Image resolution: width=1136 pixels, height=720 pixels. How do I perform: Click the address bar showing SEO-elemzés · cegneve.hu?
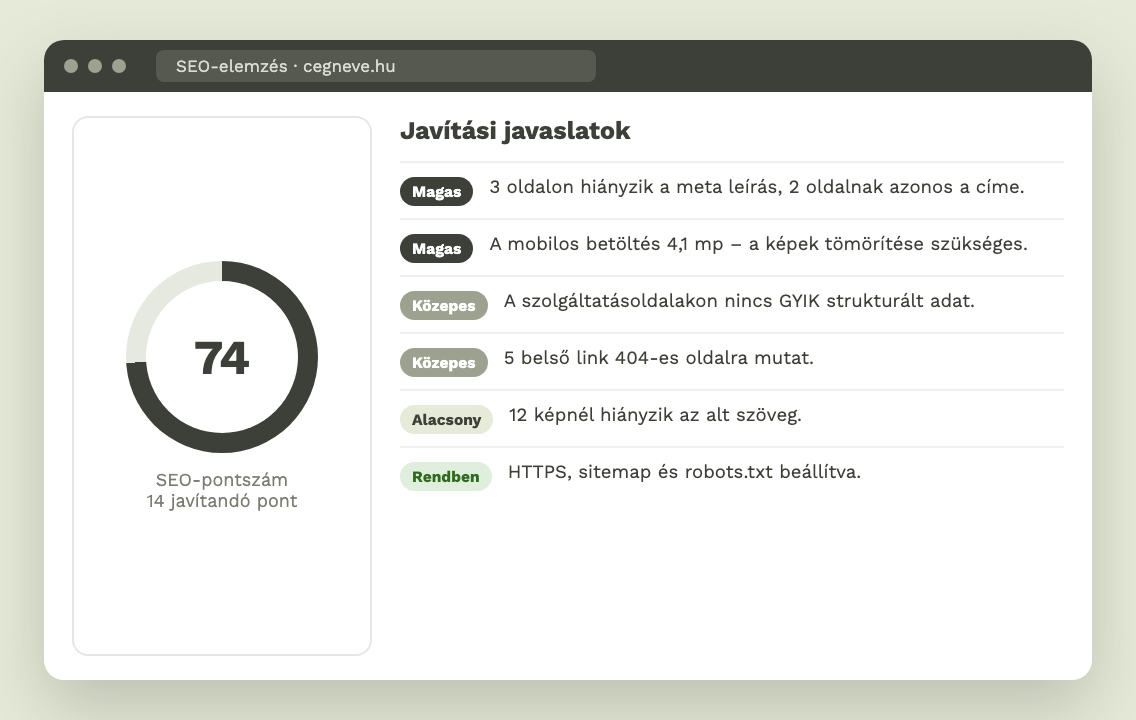pos(375,66)
